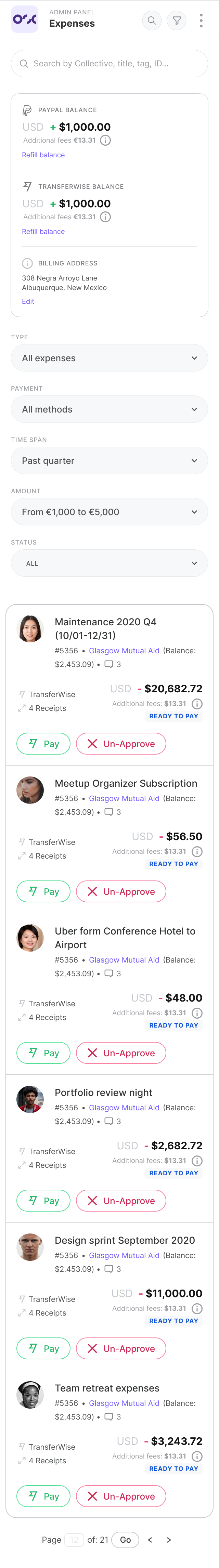
Task: Click the info icon beside PayPal additional fees
Action: click(x=106, y=140)
